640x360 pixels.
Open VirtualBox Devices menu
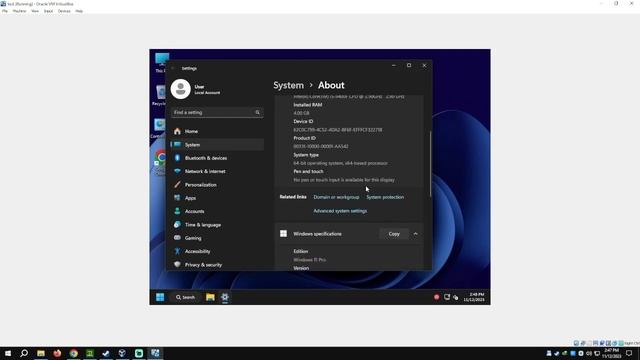(x=64, y=11)
